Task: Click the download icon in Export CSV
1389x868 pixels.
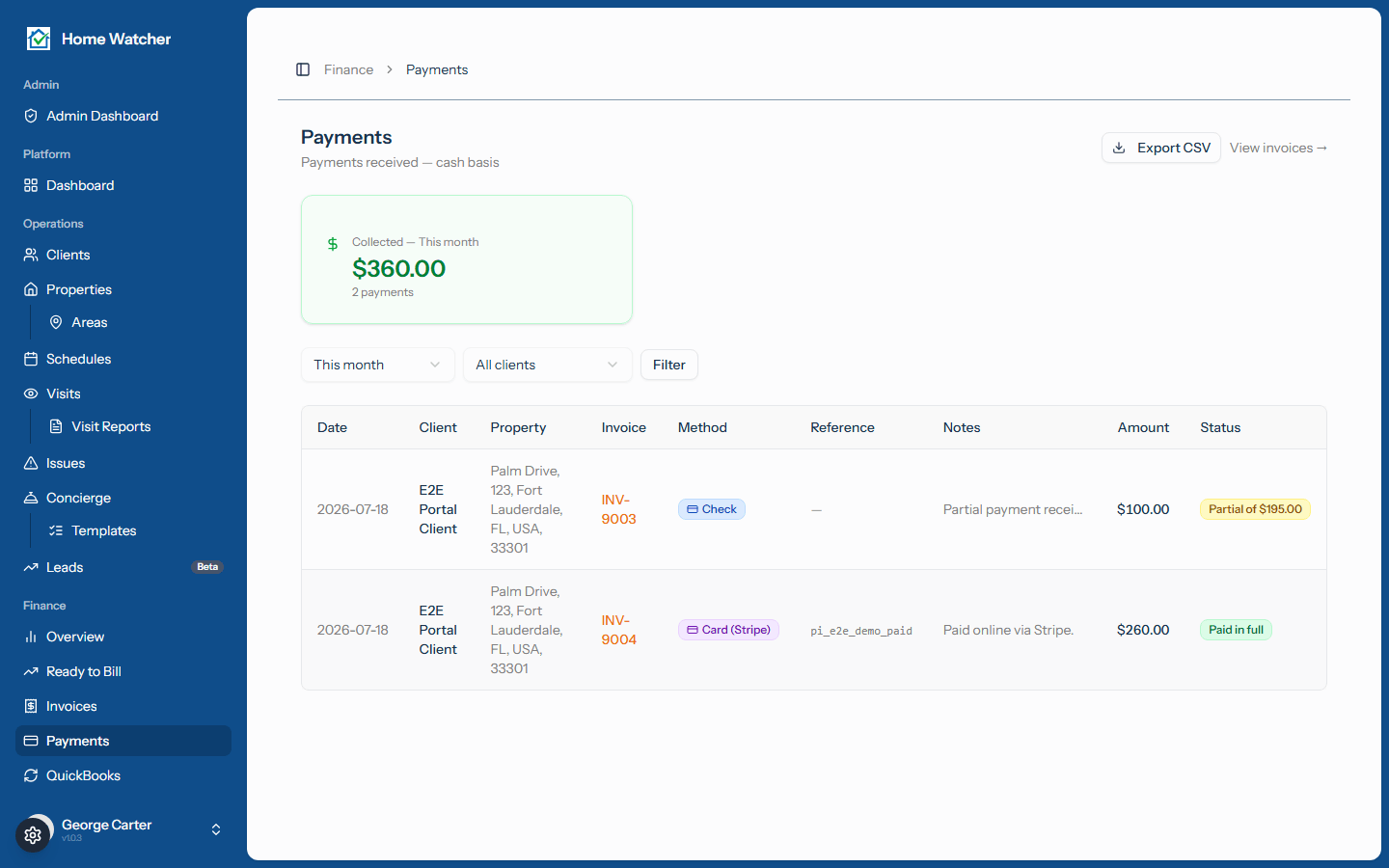Action: [x=1119, y=148]
